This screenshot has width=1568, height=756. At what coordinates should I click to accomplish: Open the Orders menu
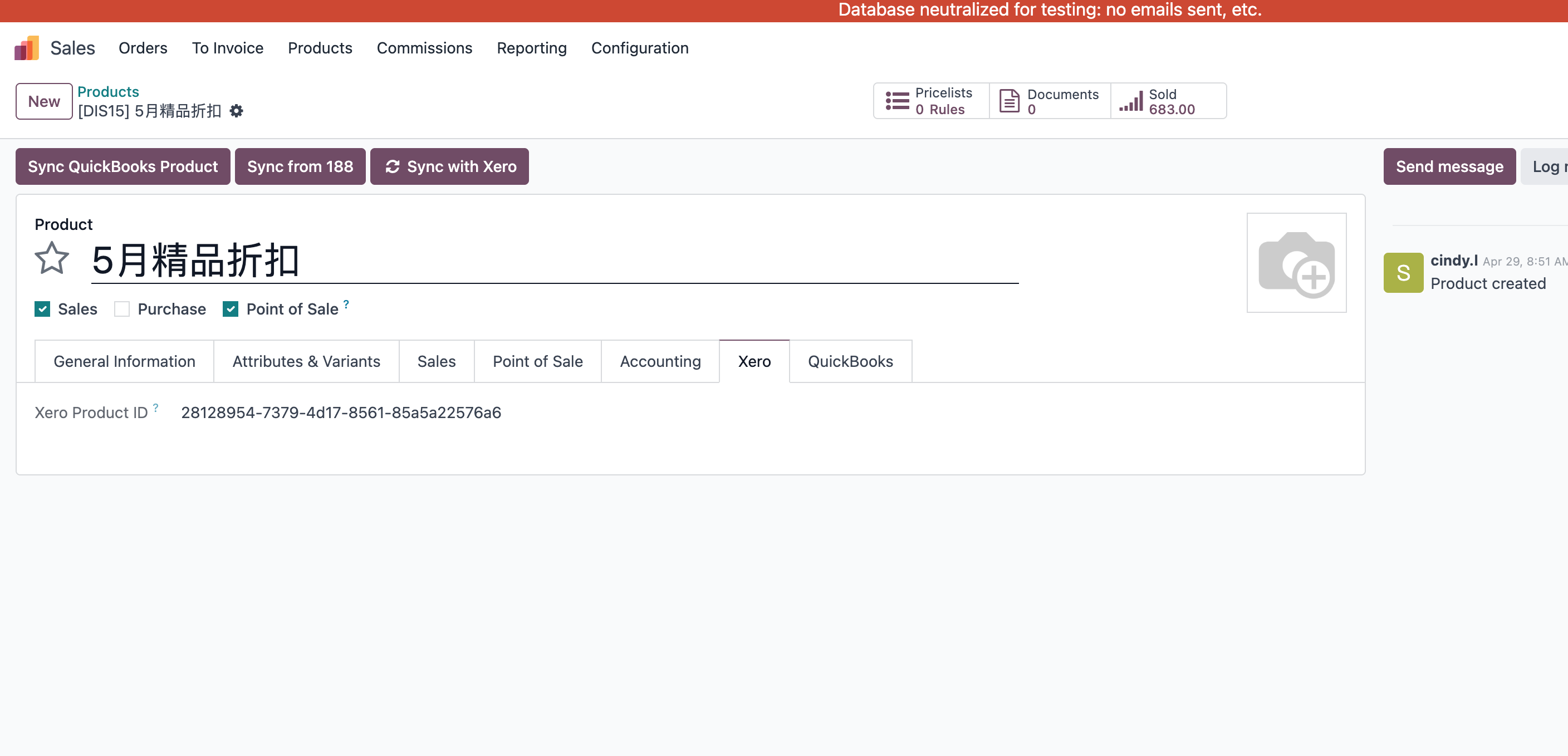click(143, 48)
